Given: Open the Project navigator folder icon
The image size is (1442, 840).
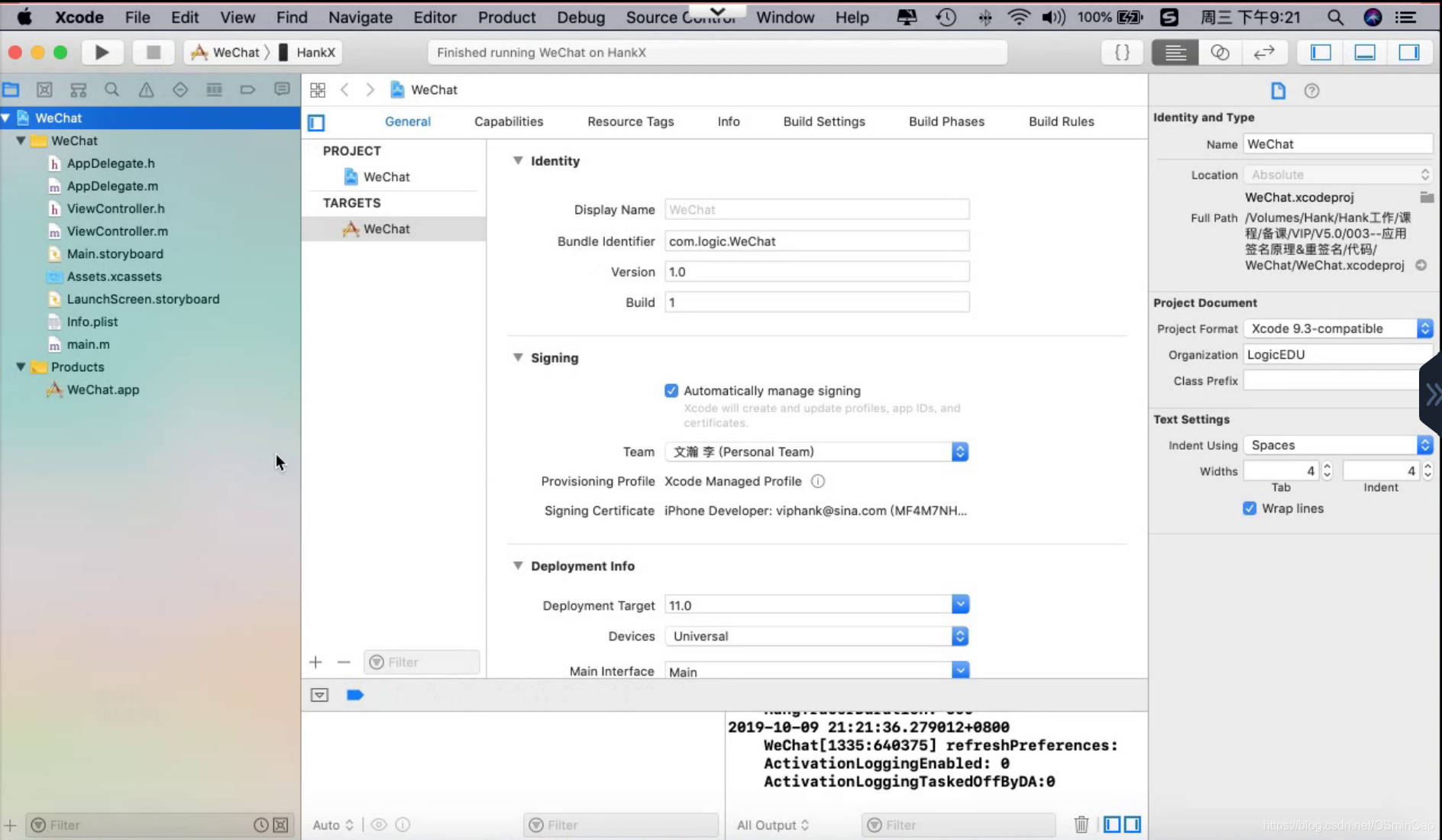Looking at the screenshot, I should [x=11, y=89].
